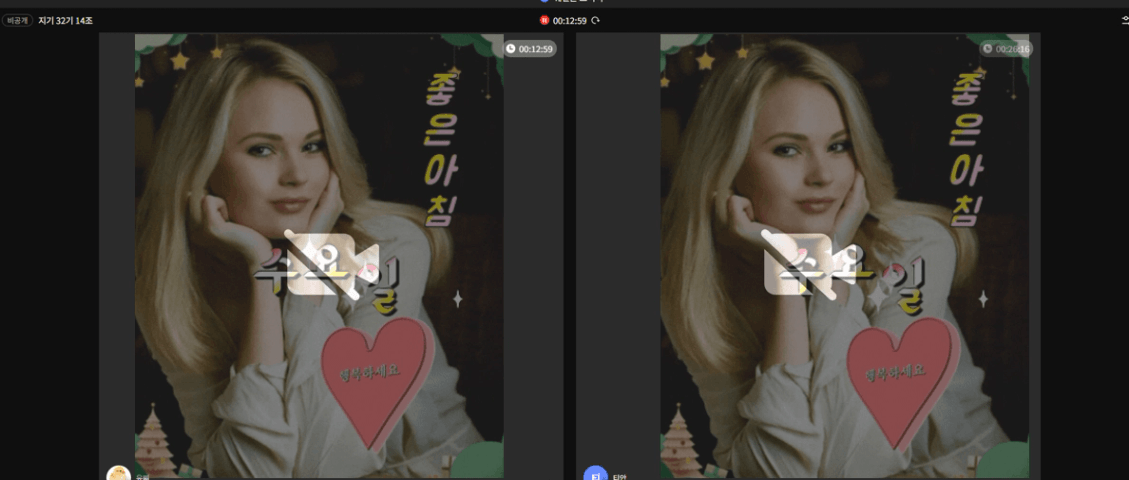Click the camera-off icon on the left video
1129x480 pixels.
pyautogui.click(x=331, y=264)
